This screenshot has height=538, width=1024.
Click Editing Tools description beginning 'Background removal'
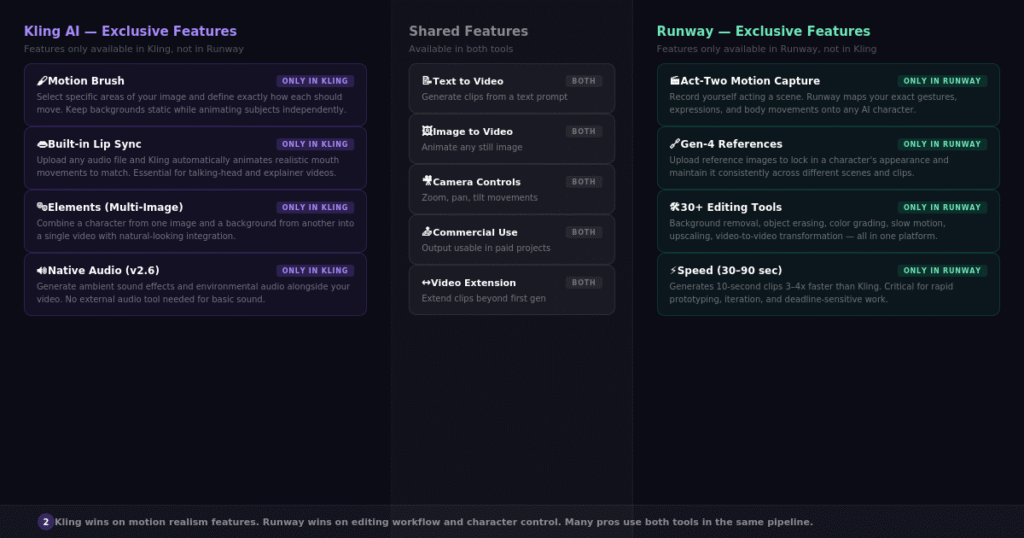pos(807,229)
